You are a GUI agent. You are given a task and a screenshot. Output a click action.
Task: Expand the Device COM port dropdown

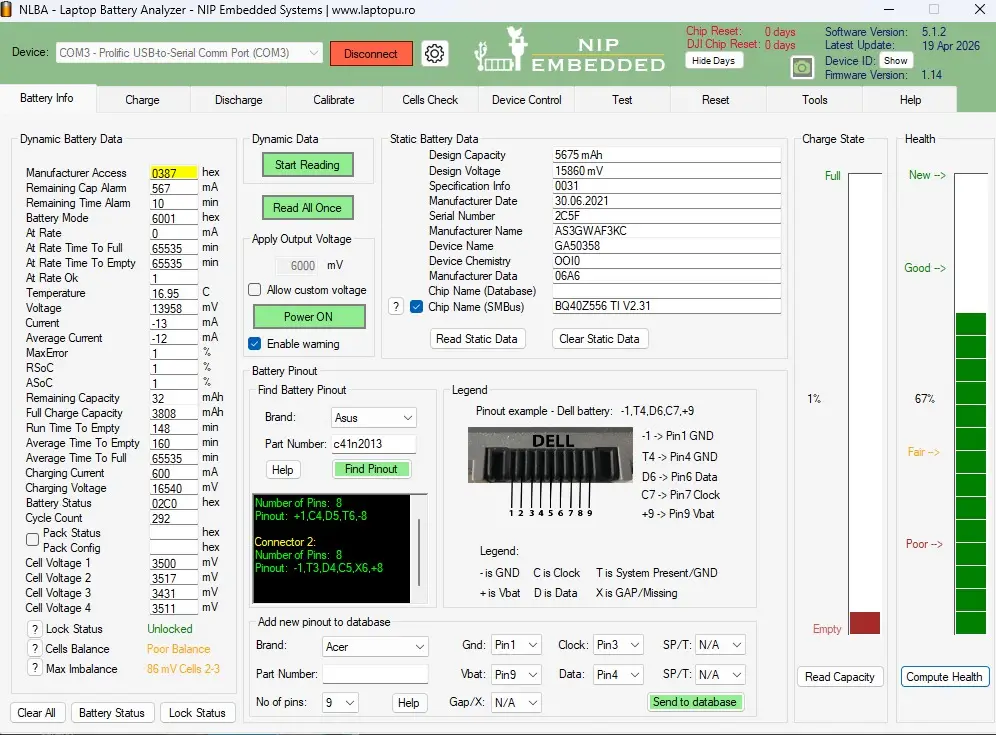pos(189,53)
